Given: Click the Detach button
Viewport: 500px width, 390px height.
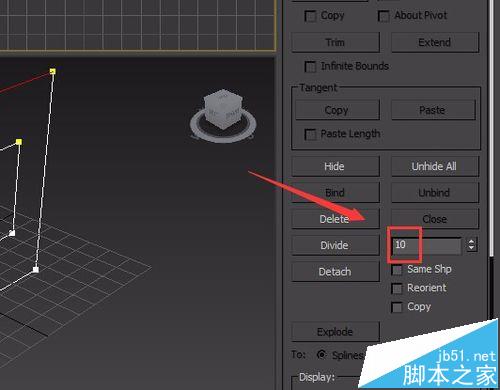Looking at the screenshot, I should [x=335, y=272].
